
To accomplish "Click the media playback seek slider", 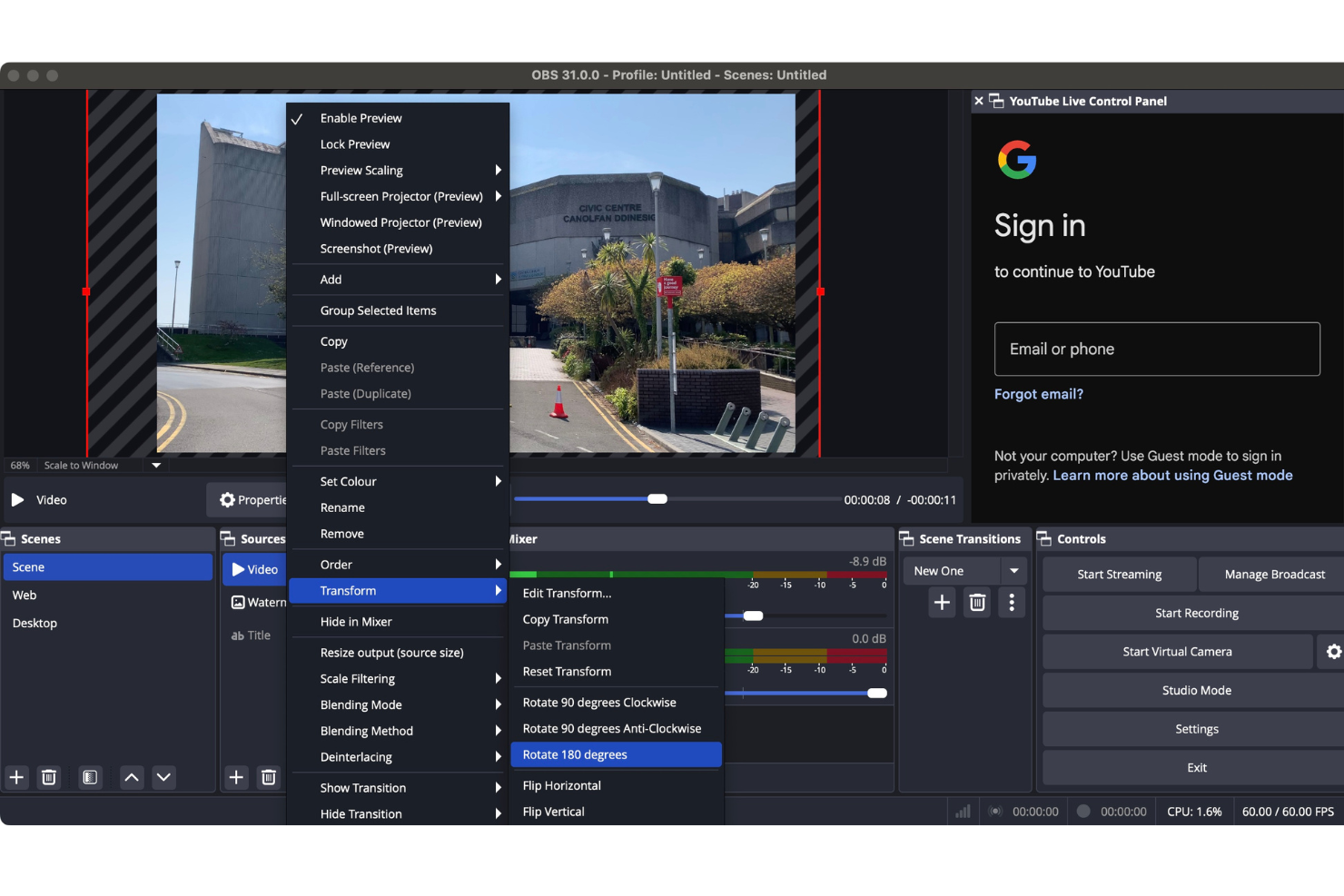I will [x=677, y=499].
